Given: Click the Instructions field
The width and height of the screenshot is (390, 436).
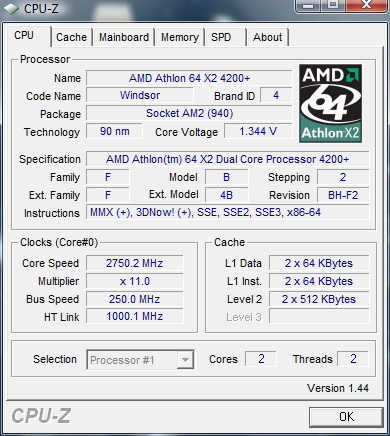Looking at the screenshot, I should coord(228,212).
